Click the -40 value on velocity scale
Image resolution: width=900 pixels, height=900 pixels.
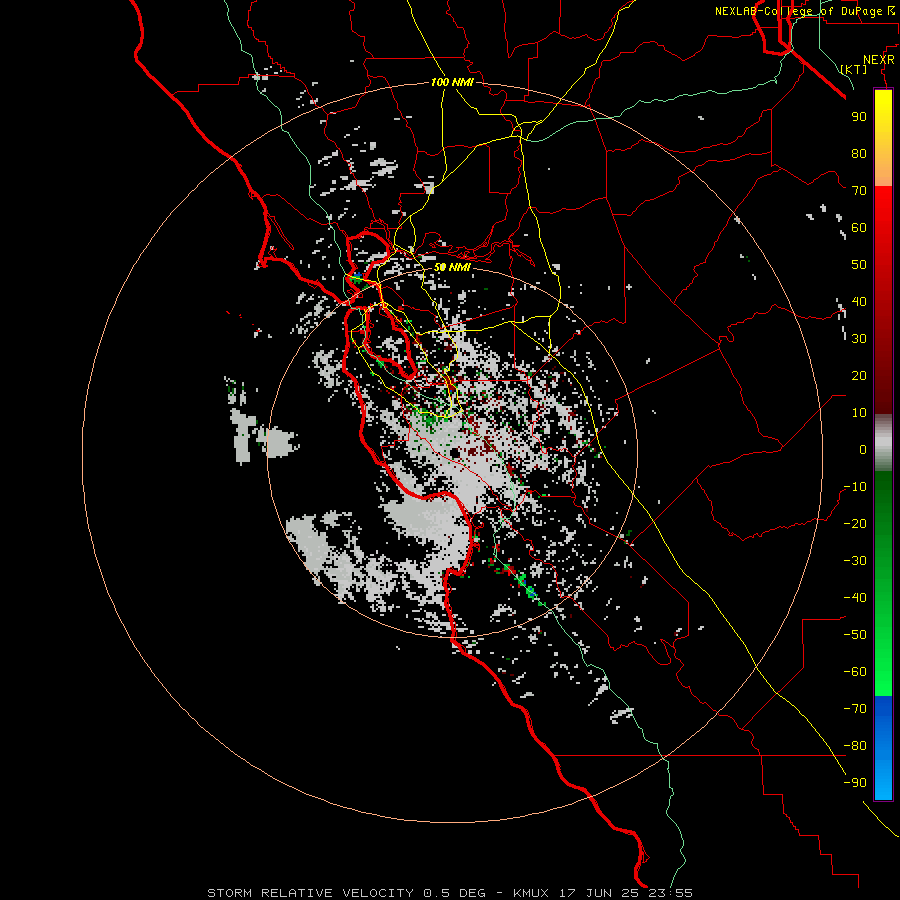click(855, 598)
